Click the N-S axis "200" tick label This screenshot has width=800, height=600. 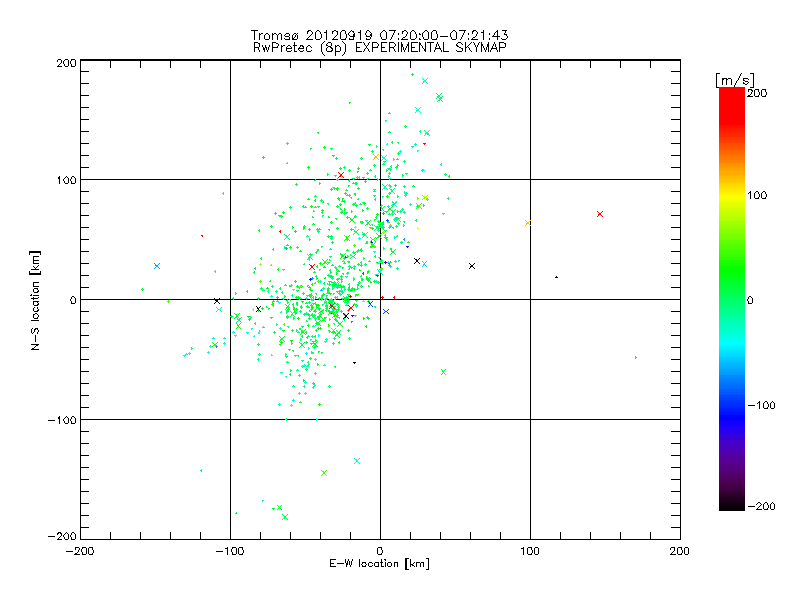[x=66, y=63]
